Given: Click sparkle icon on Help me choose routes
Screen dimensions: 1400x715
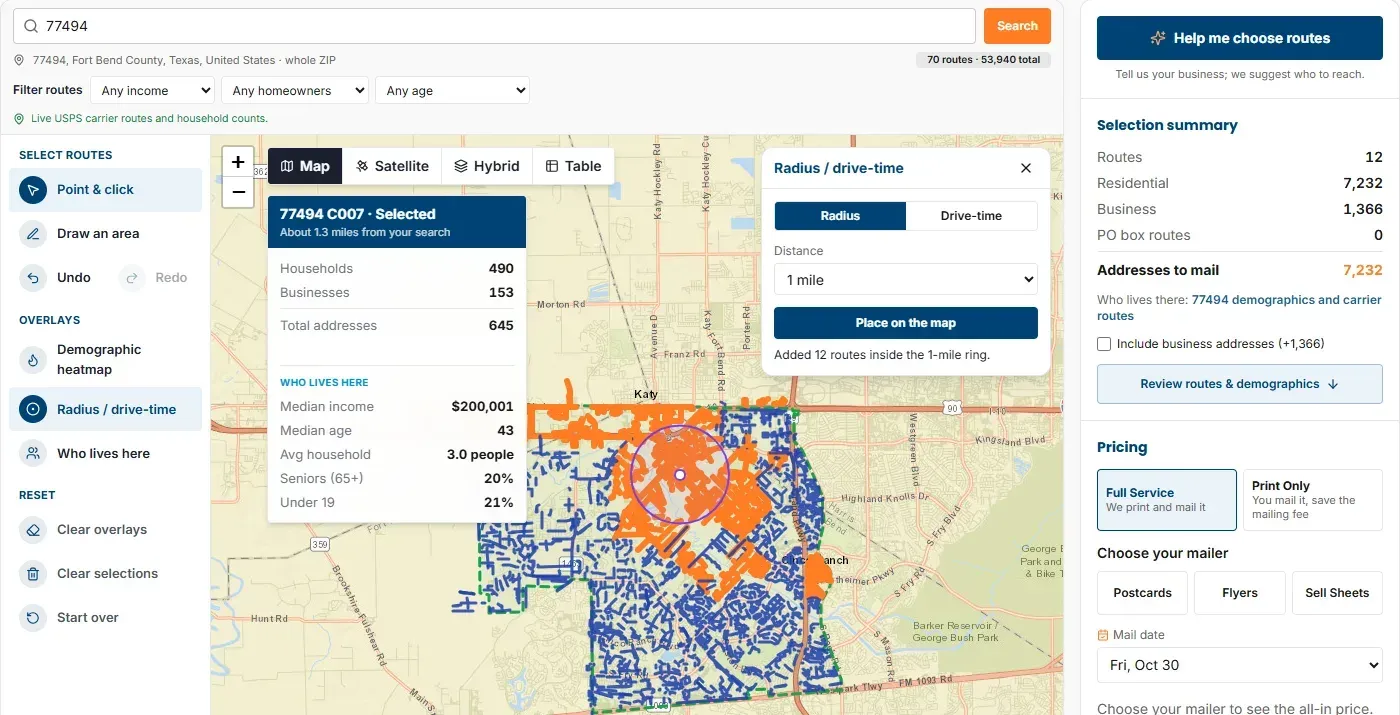Looking at the screenshot, I should tap(1158, 38).
